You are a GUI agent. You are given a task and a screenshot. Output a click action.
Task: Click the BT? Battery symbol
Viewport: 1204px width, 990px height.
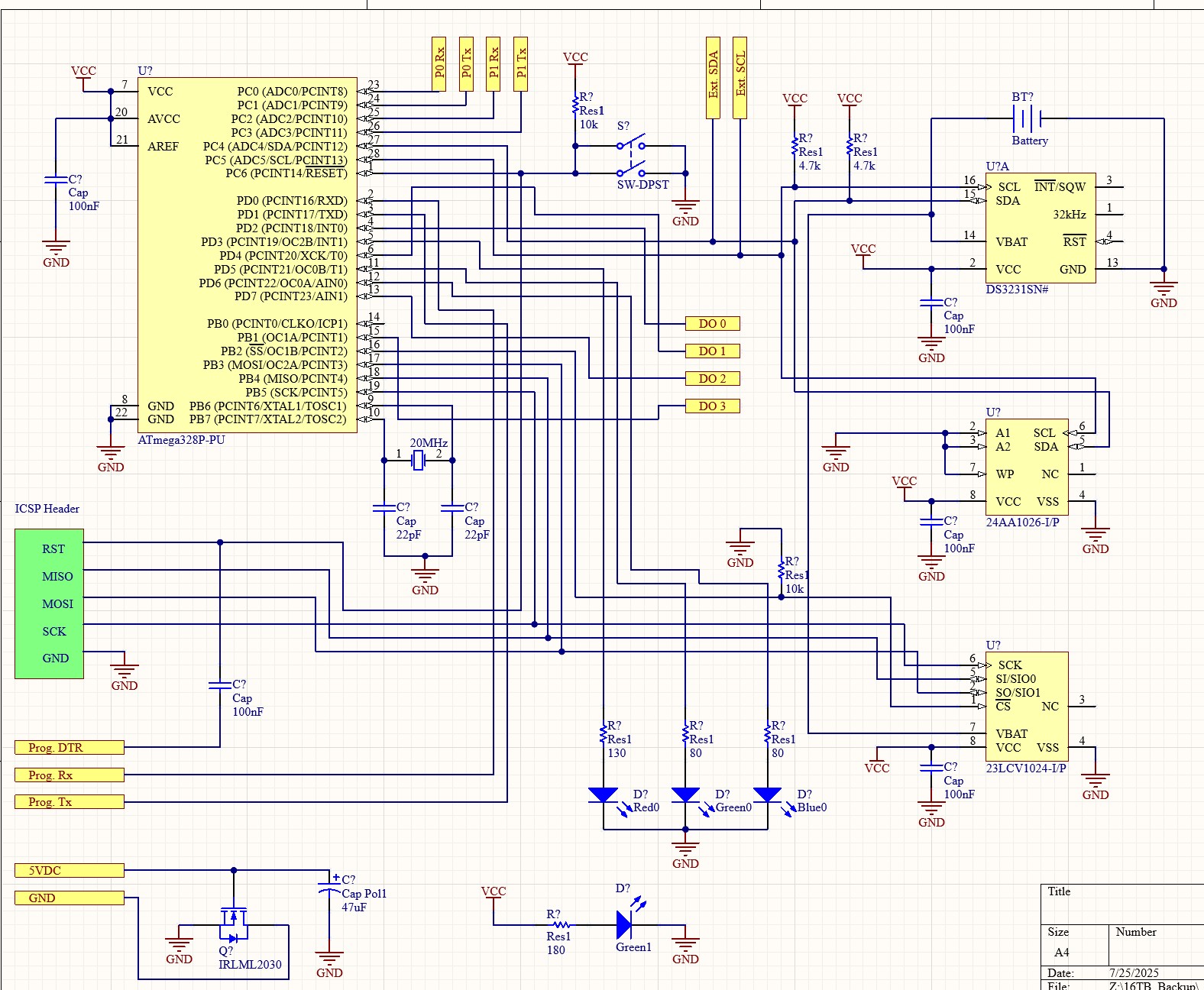coord(1027,119)
